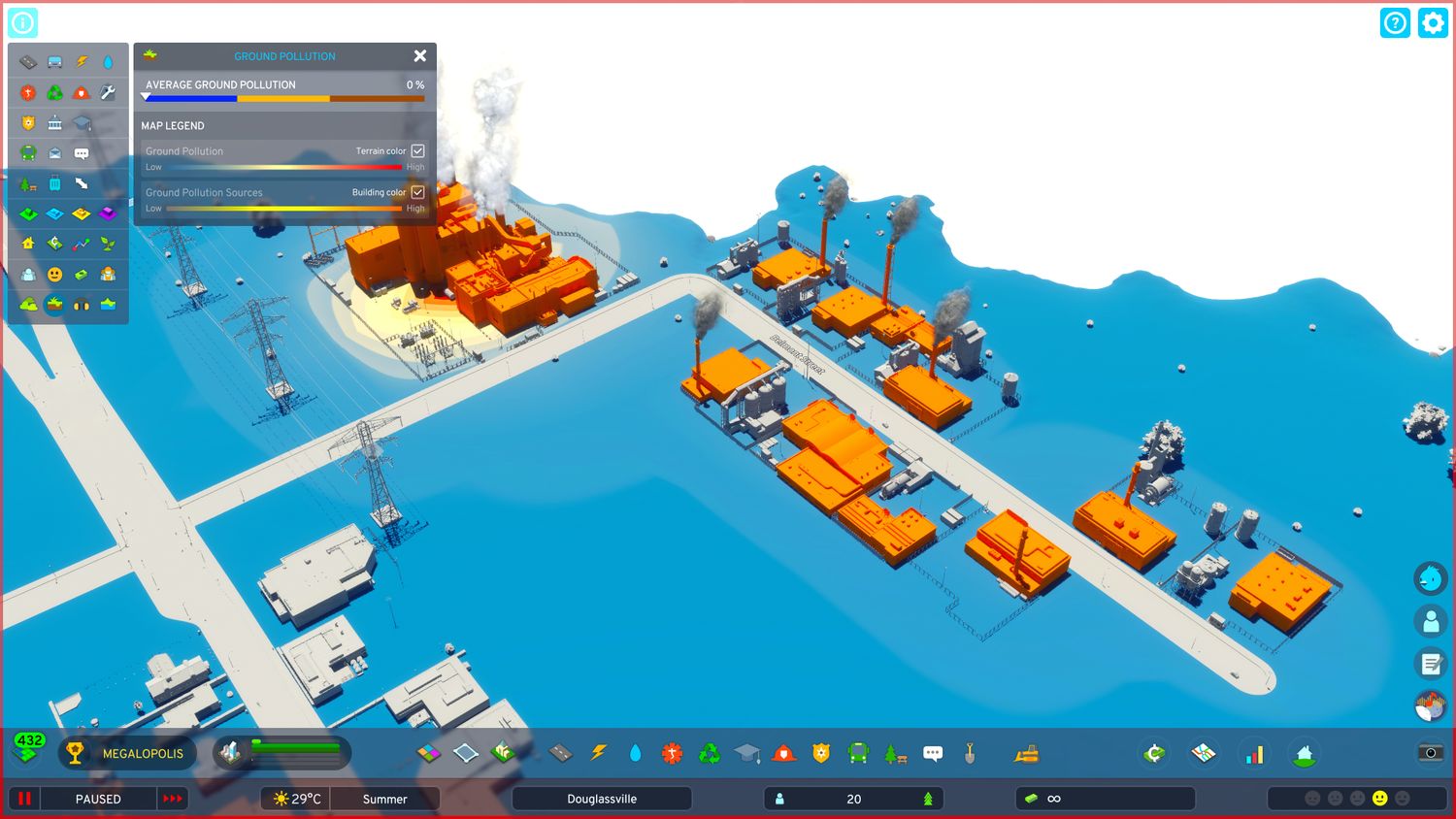Screen dimensions: 1456x819
Task: Toggle the pause button
Action: tap(25, 799)
